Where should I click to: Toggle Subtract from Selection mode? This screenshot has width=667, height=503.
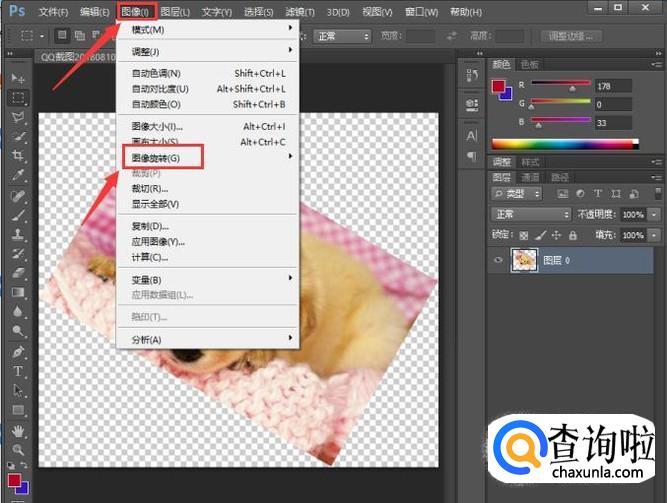pyautogui.click(x=96, y=35)
